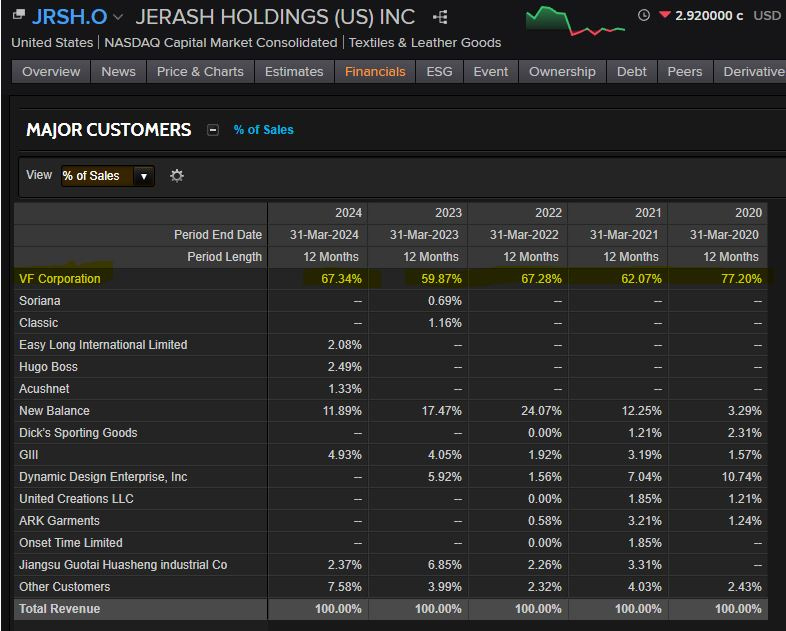Click Dynamic Design 2020 value 10.74%

(x=741, y=477)
